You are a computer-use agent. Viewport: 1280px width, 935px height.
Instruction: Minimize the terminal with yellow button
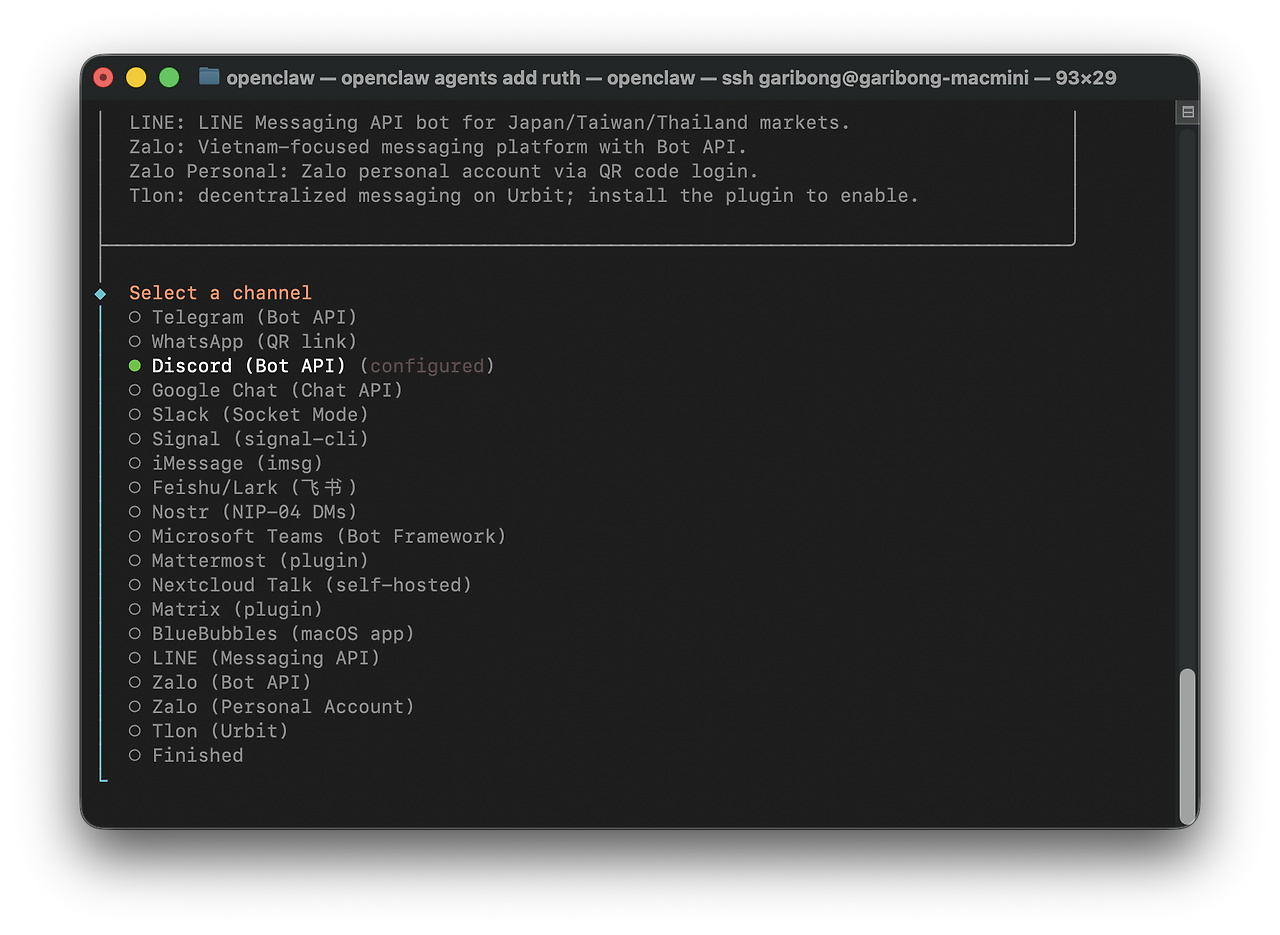[x=136, y=77]
